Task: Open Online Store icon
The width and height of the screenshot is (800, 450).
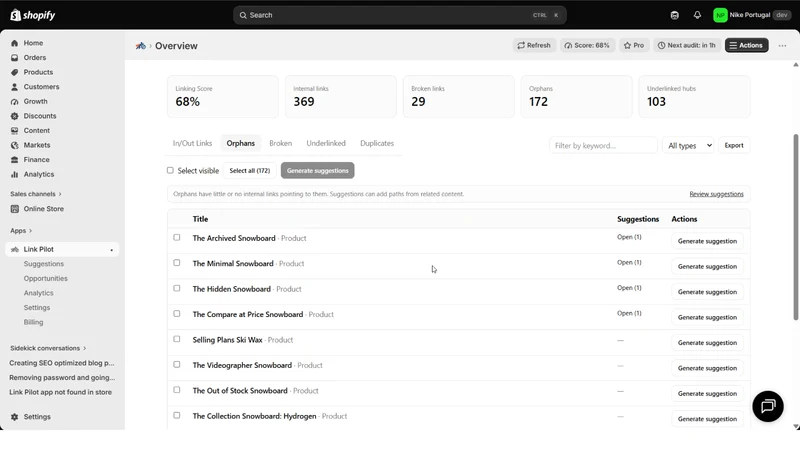Action: 14,209
